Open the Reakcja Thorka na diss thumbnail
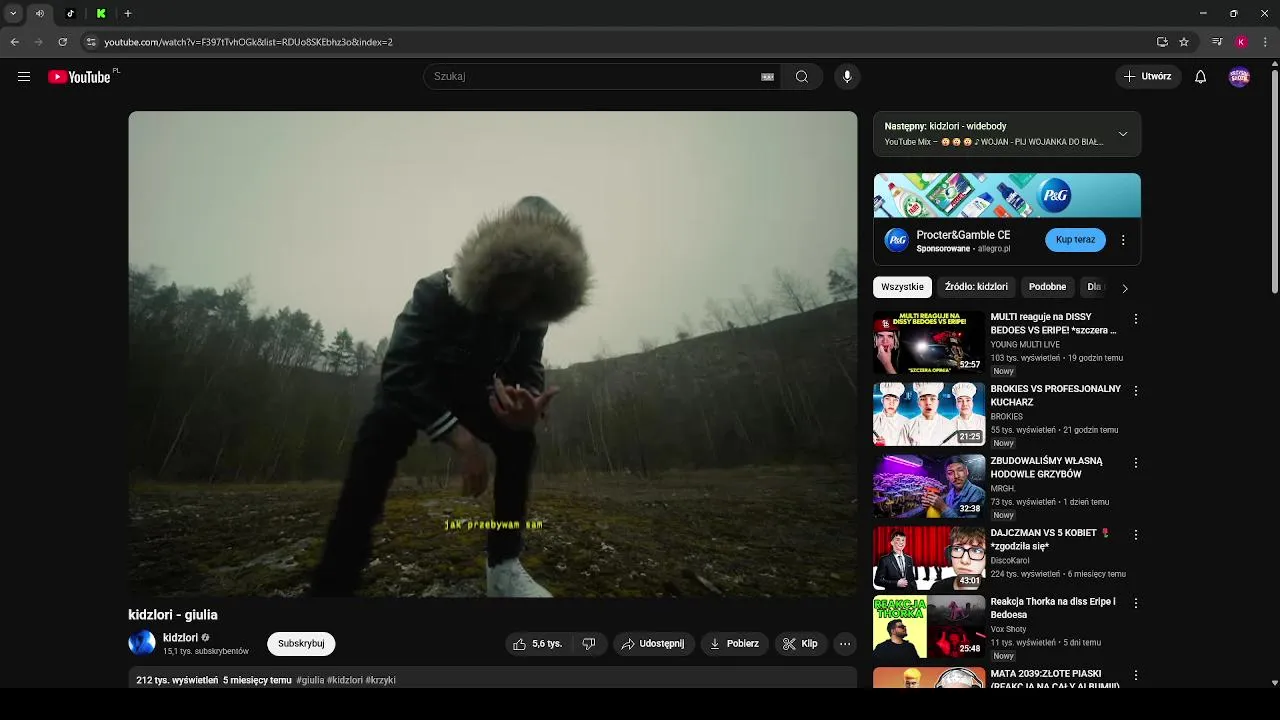 pos(929,627)
